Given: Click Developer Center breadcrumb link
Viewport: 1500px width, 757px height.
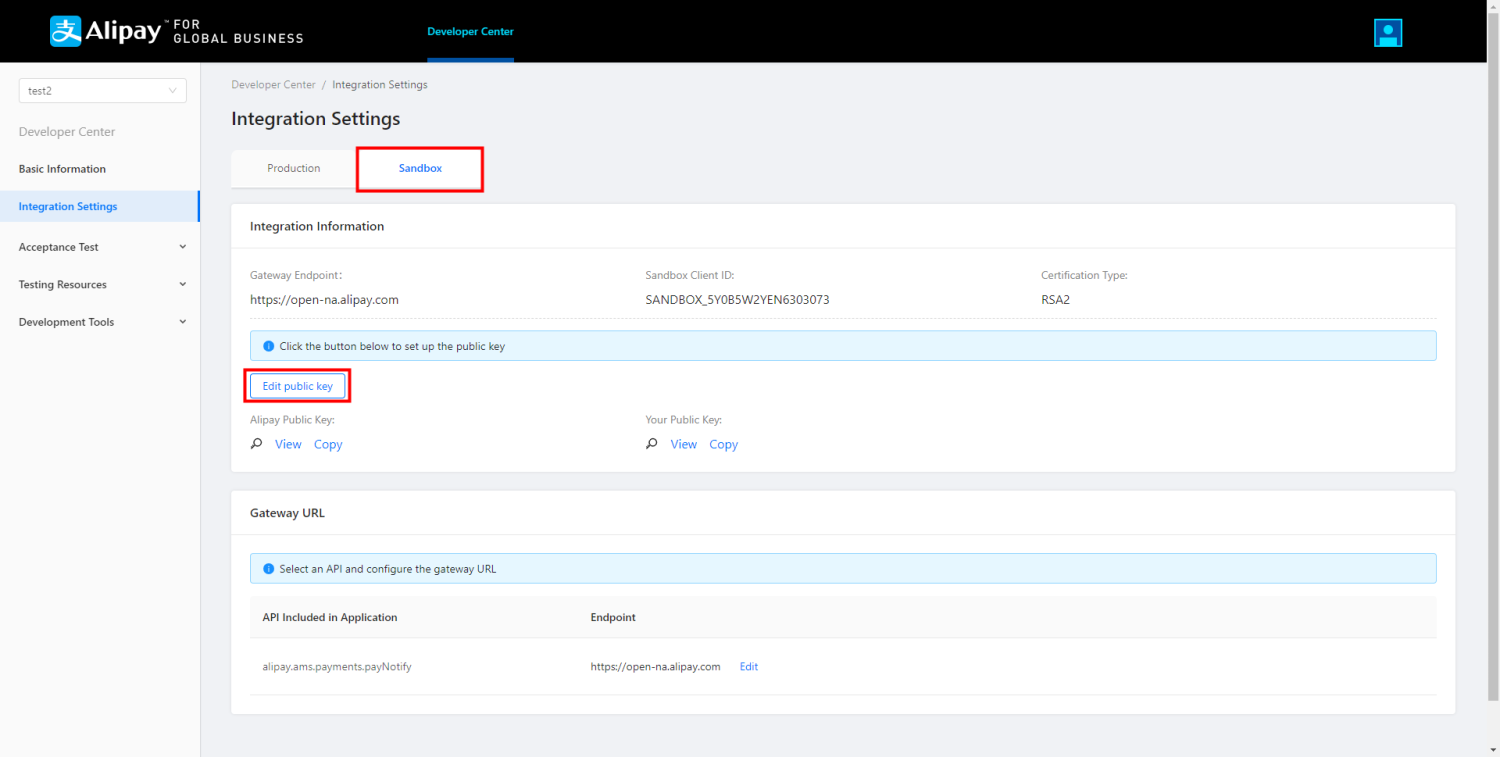Looking at the screenshot, I should click(273, 85).
